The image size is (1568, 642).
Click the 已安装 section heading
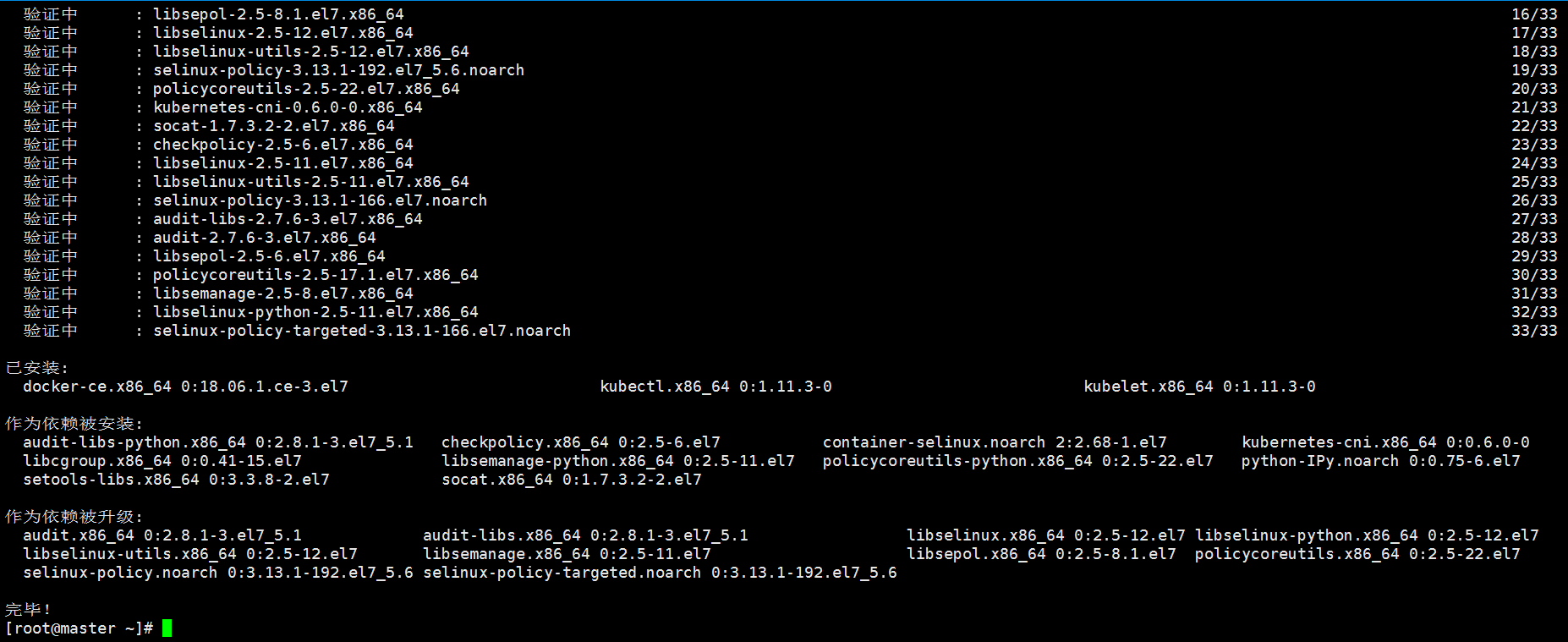(x=36, y=368)
